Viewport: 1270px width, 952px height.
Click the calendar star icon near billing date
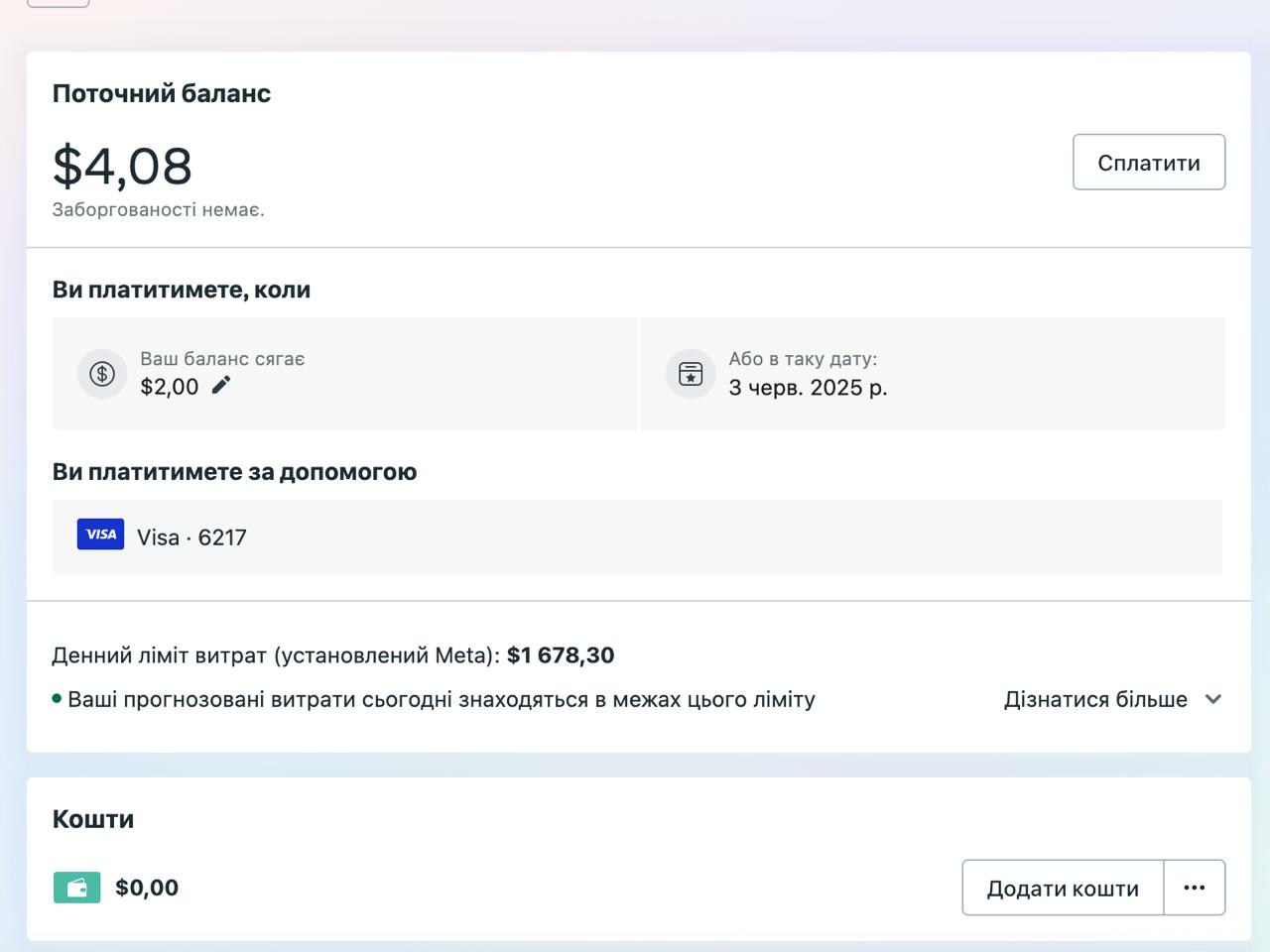click(691, 374)
